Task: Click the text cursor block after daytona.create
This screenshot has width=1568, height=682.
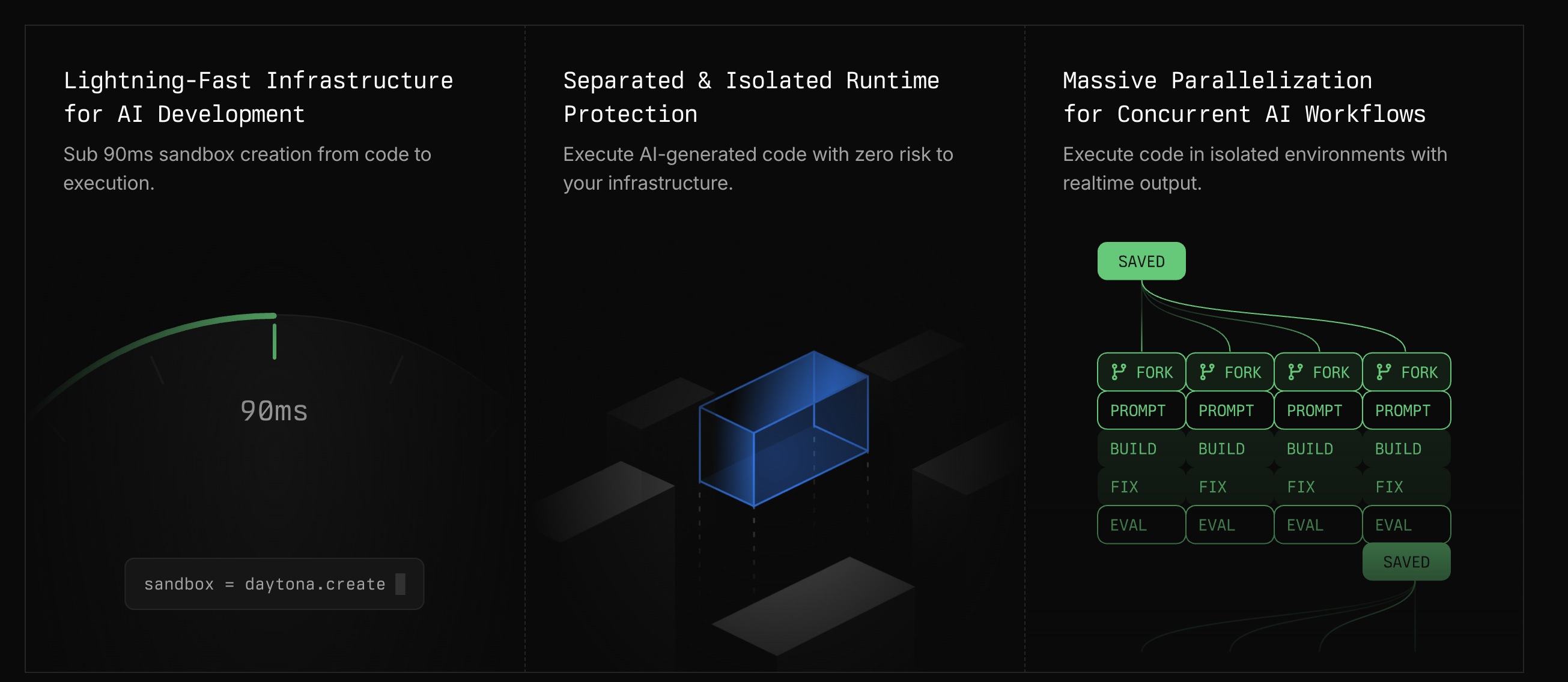Action: [x=400, y=584]
